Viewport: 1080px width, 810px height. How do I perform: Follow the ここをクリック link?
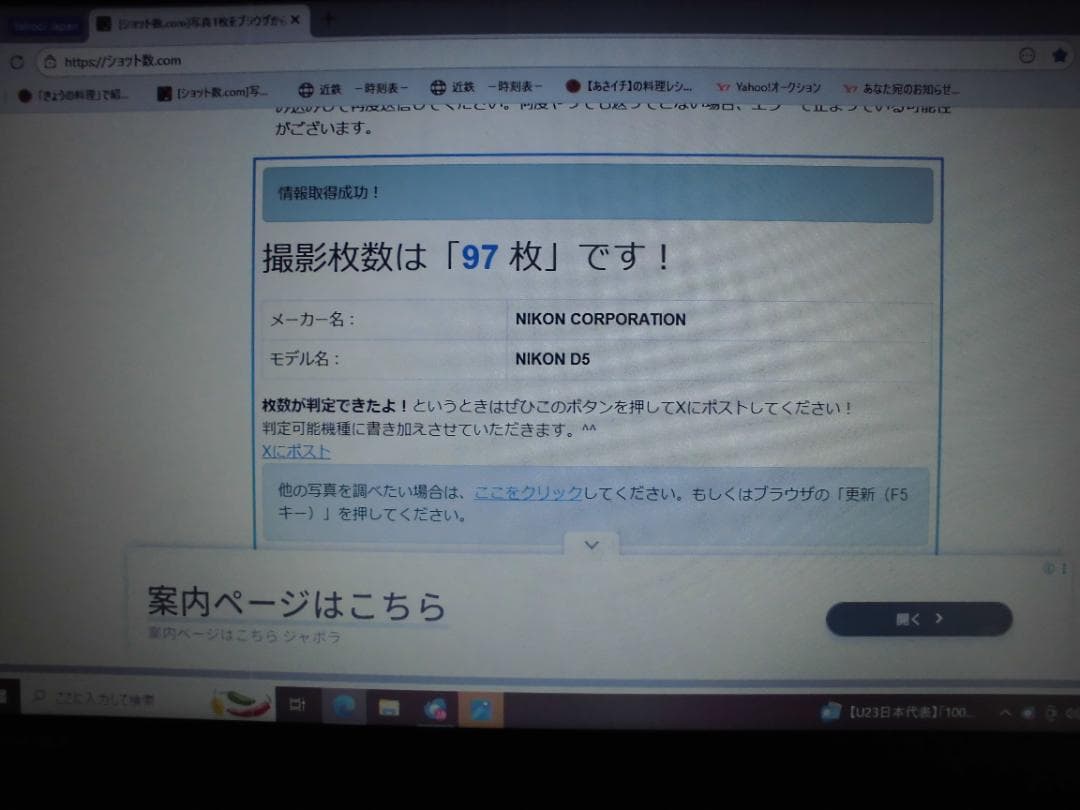coord(528,492)
